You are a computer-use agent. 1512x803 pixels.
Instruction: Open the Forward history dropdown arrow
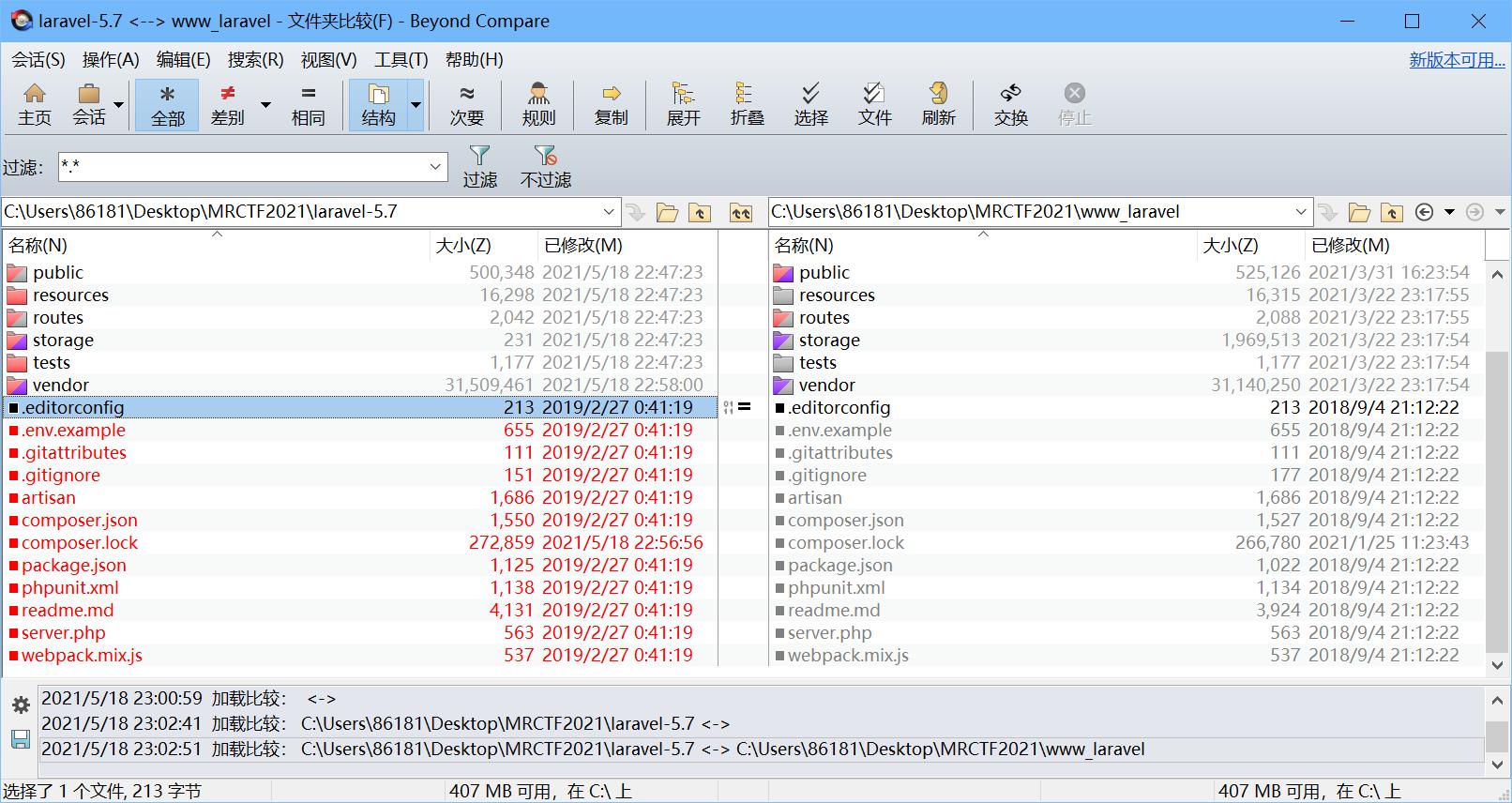[x=1500, y=212]
